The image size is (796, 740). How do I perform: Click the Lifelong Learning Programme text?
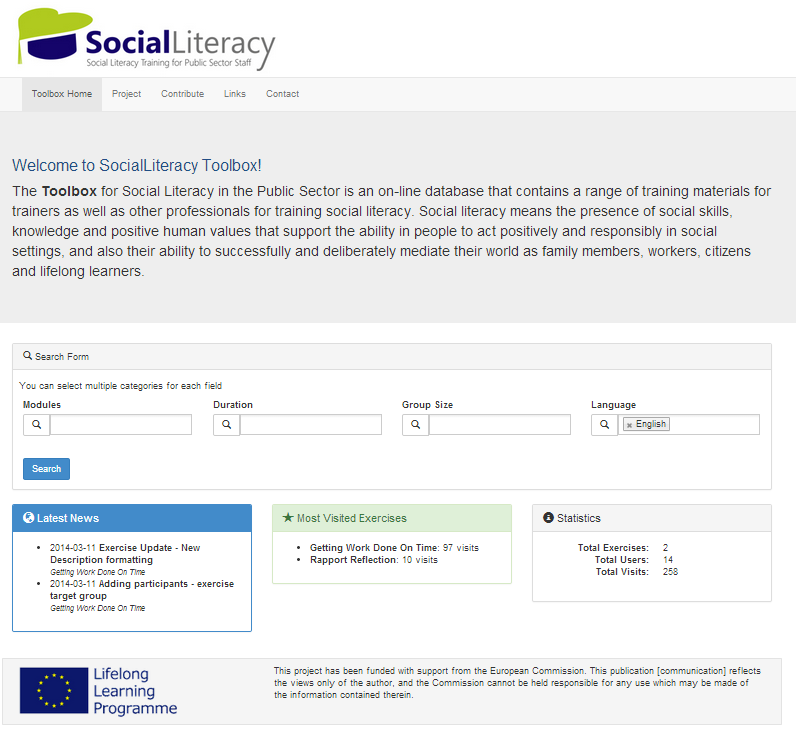[x=135, y=691]
